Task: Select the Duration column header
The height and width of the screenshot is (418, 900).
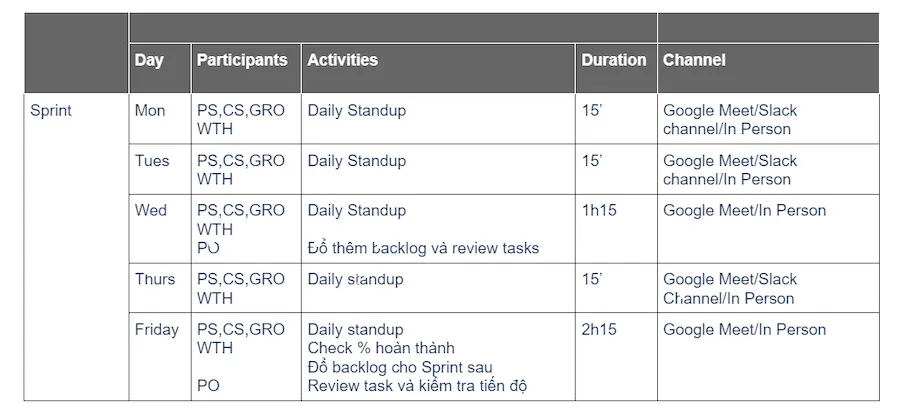Action: [616, 68]
